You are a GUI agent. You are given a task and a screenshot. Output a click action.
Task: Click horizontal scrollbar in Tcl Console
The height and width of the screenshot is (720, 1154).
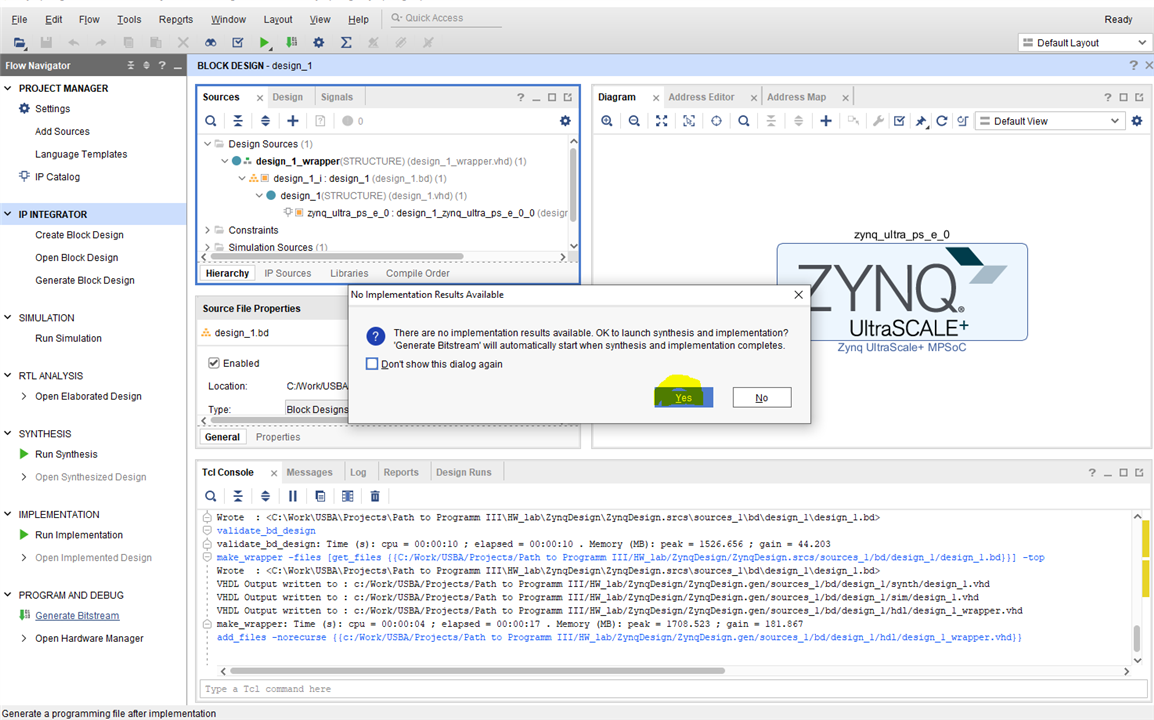pyautogui.click(x=477, y=671)
